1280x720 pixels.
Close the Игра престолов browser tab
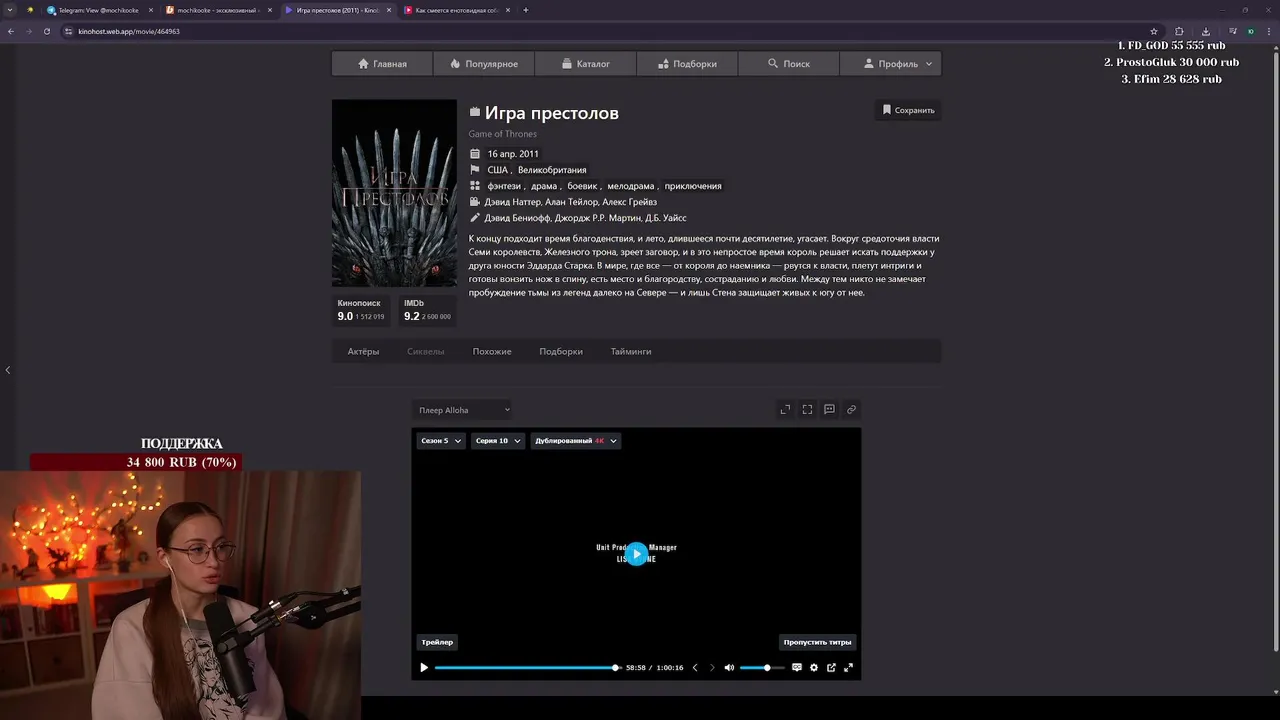point(389,10)
